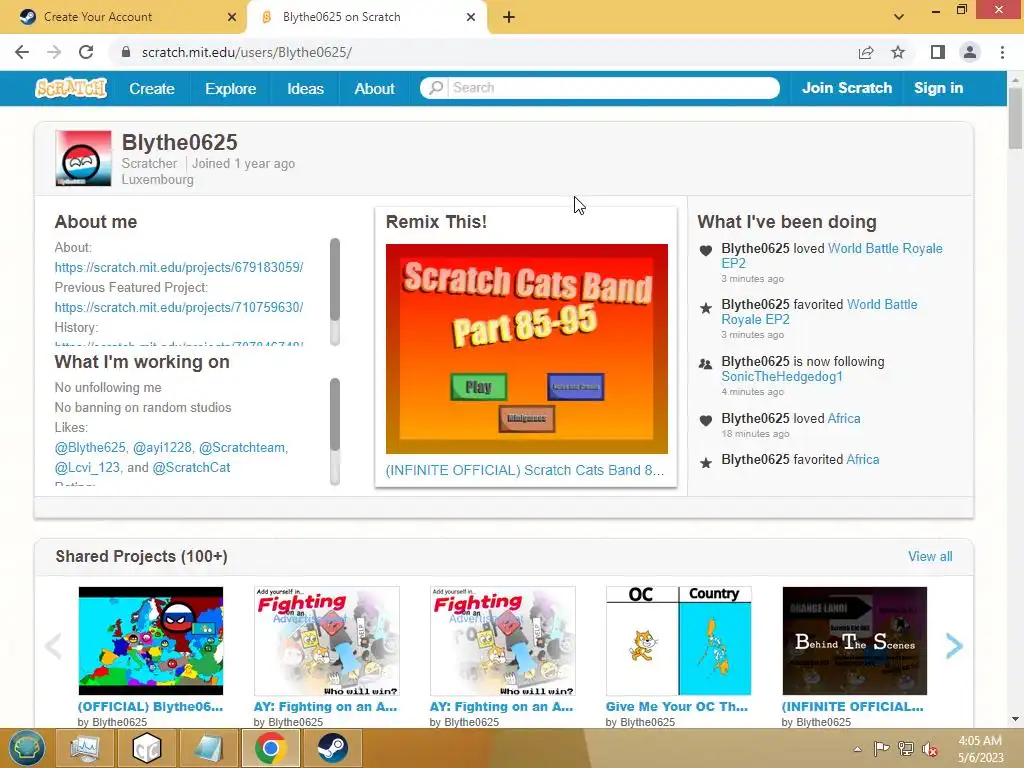
Task: Open the Chrome profile avatar icon
Action: tap(970, 52)
